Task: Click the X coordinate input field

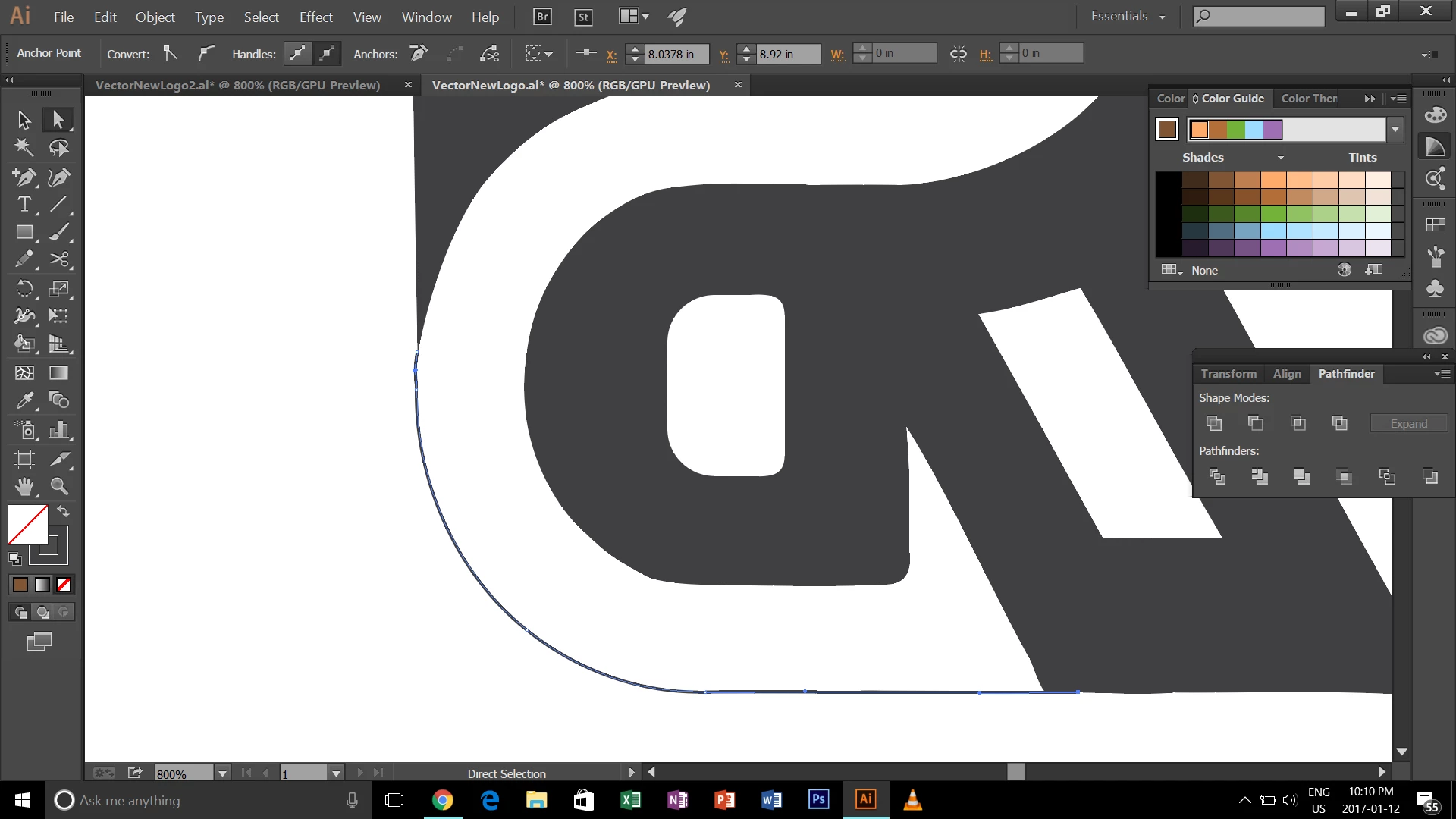Action: (675, 54)
